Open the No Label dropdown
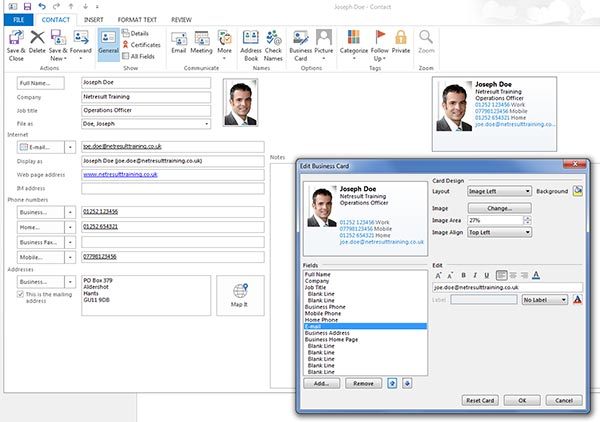 545,300
